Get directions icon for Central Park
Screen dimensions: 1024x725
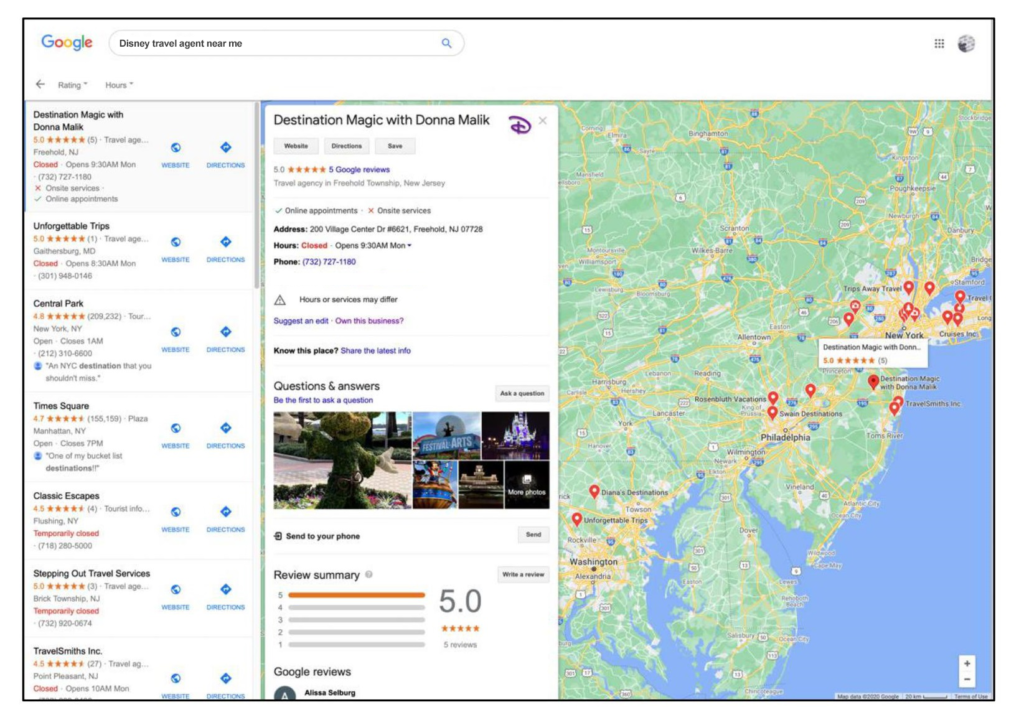(225, 332)
